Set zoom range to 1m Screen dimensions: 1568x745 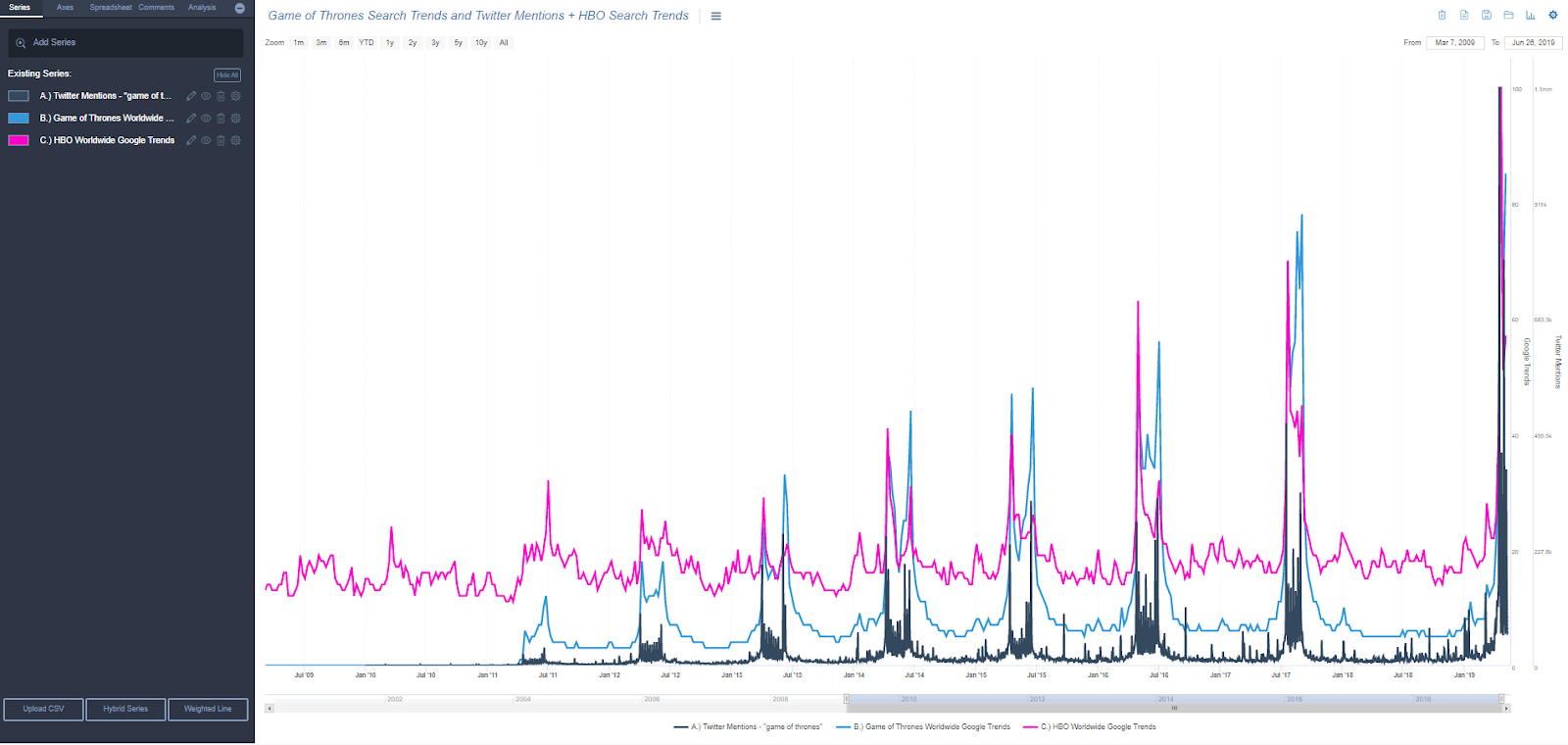point(299,43)
